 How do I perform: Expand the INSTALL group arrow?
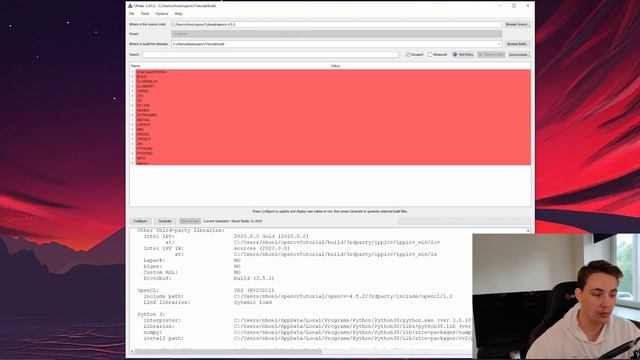pos(133,120)
